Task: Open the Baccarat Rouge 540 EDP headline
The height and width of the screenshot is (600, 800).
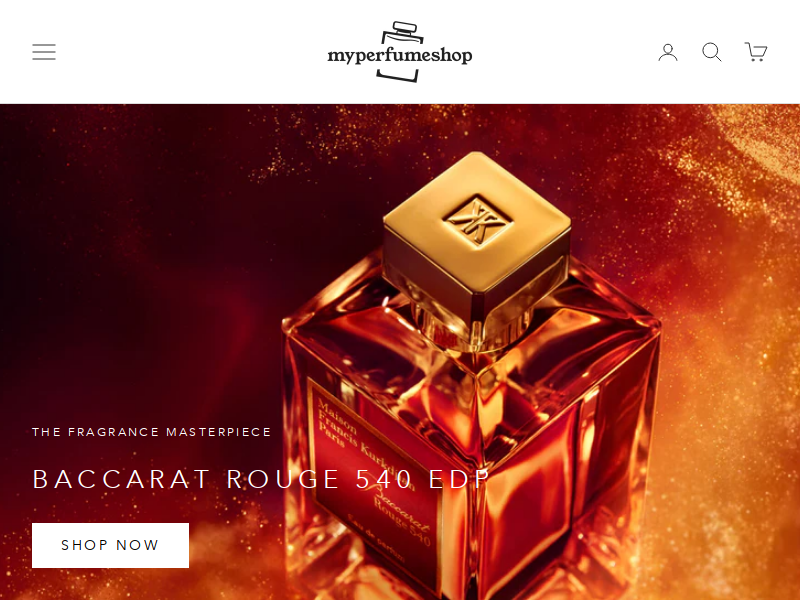Action: [261, 479]
